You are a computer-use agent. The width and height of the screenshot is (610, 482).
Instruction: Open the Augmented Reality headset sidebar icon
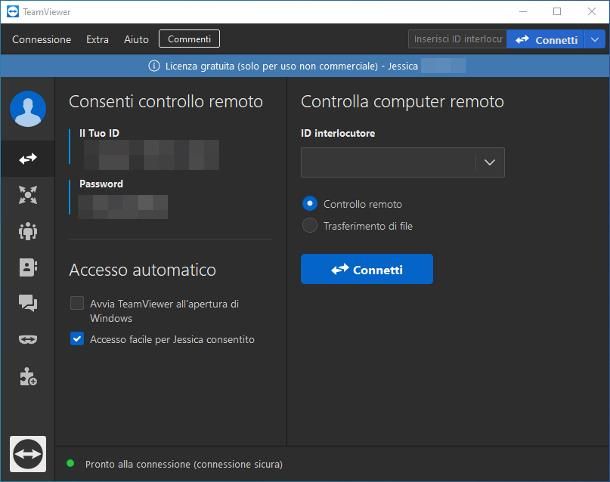coord(28,340)
